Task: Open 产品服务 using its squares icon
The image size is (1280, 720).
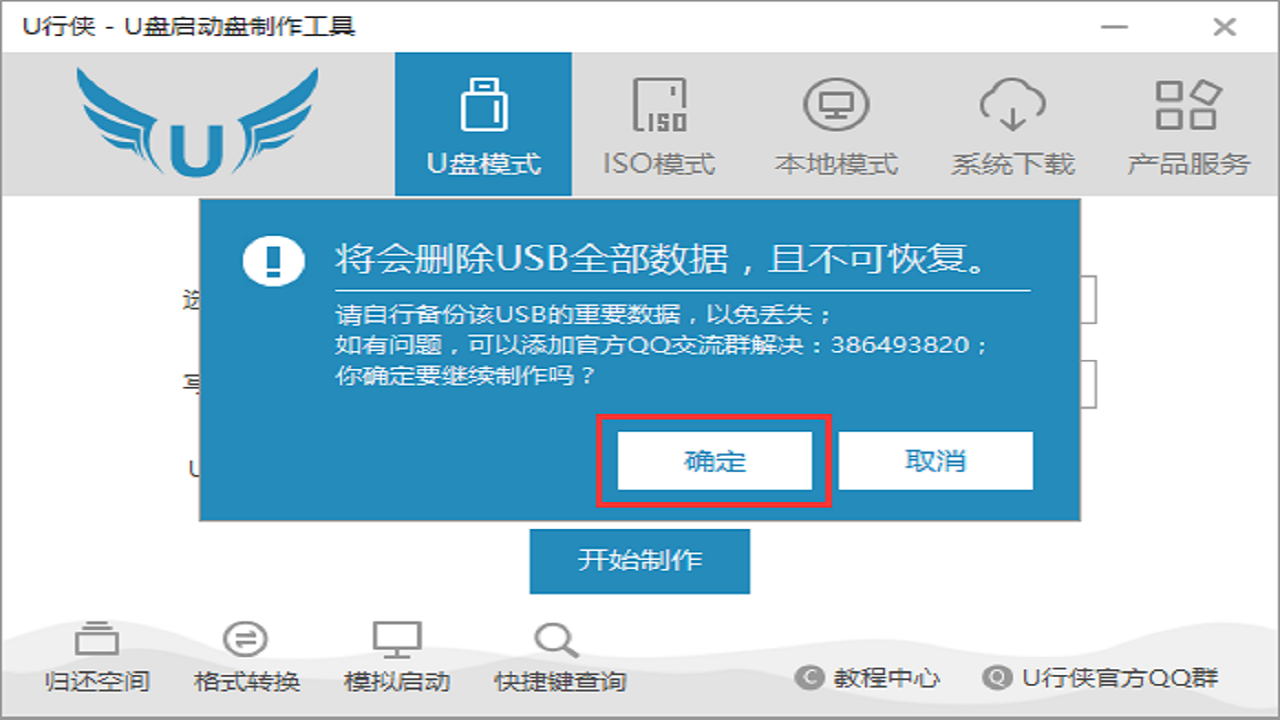Action: click(1185, 100)
